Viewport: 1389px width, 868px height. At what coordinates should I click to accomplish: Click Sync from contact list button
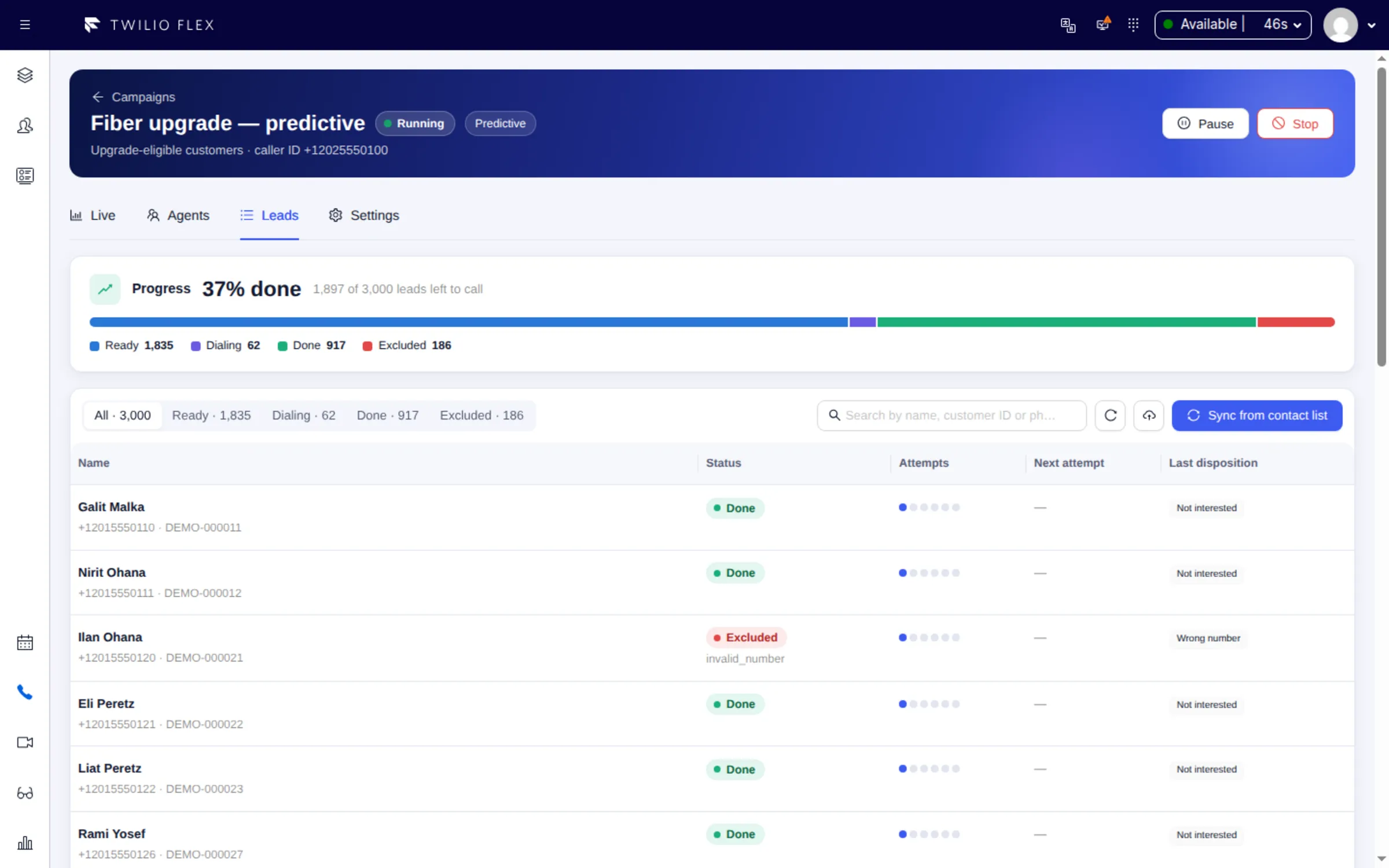click(1256, 415)
